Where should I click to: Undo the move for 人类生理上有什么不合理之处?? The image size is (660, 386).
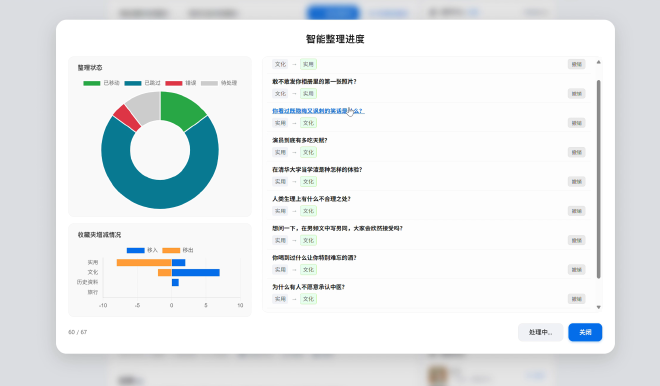coord(576,211)
